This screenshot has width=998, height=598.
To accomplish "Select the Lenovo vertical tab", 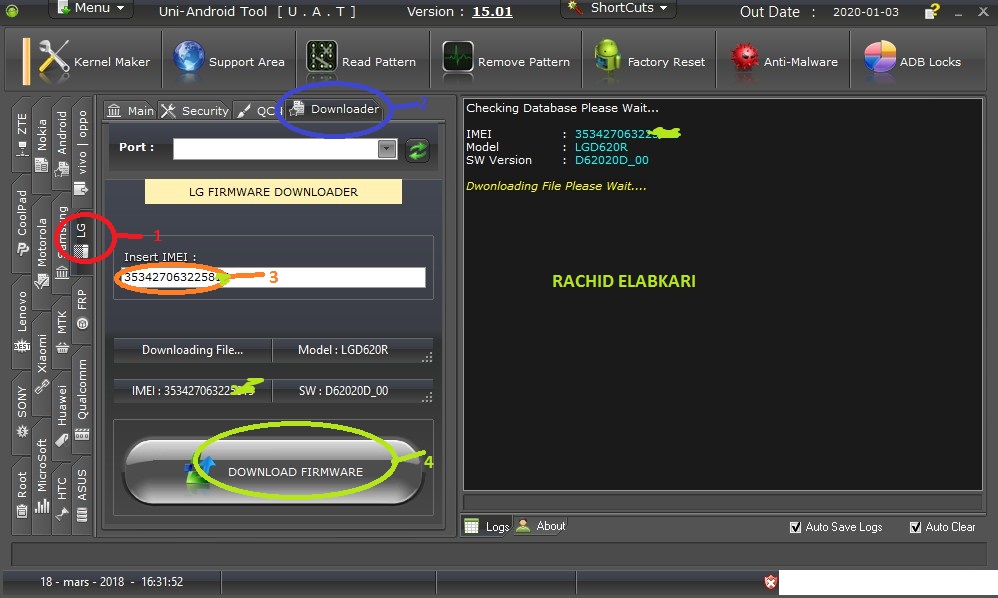I will pyautogui.click(x=22, y=322).
